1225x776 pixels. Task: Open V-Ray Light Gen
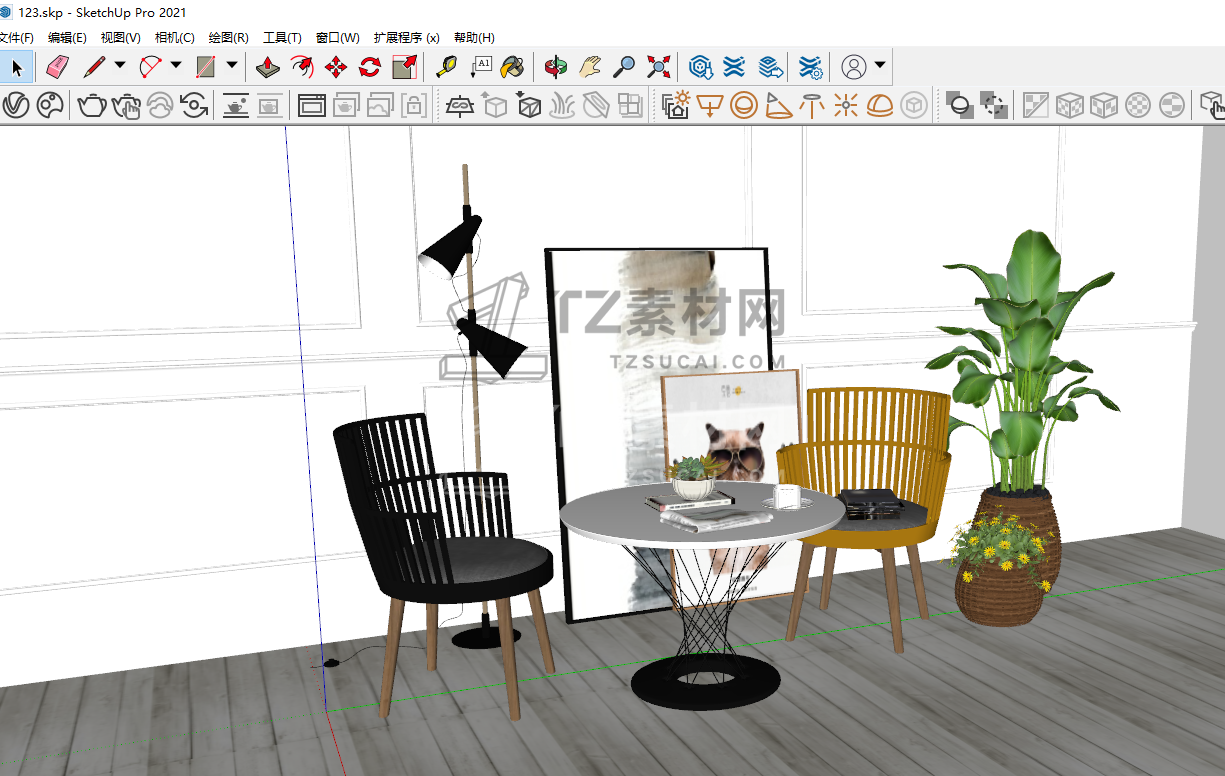coord(676,104)
